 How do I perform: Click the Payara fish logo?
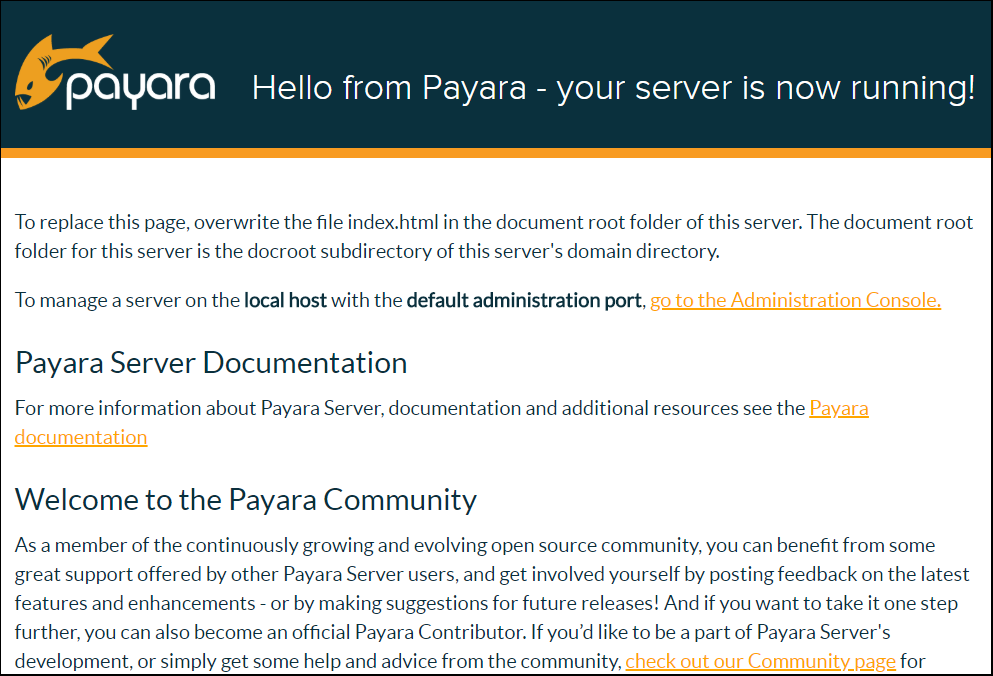point(115,72)
